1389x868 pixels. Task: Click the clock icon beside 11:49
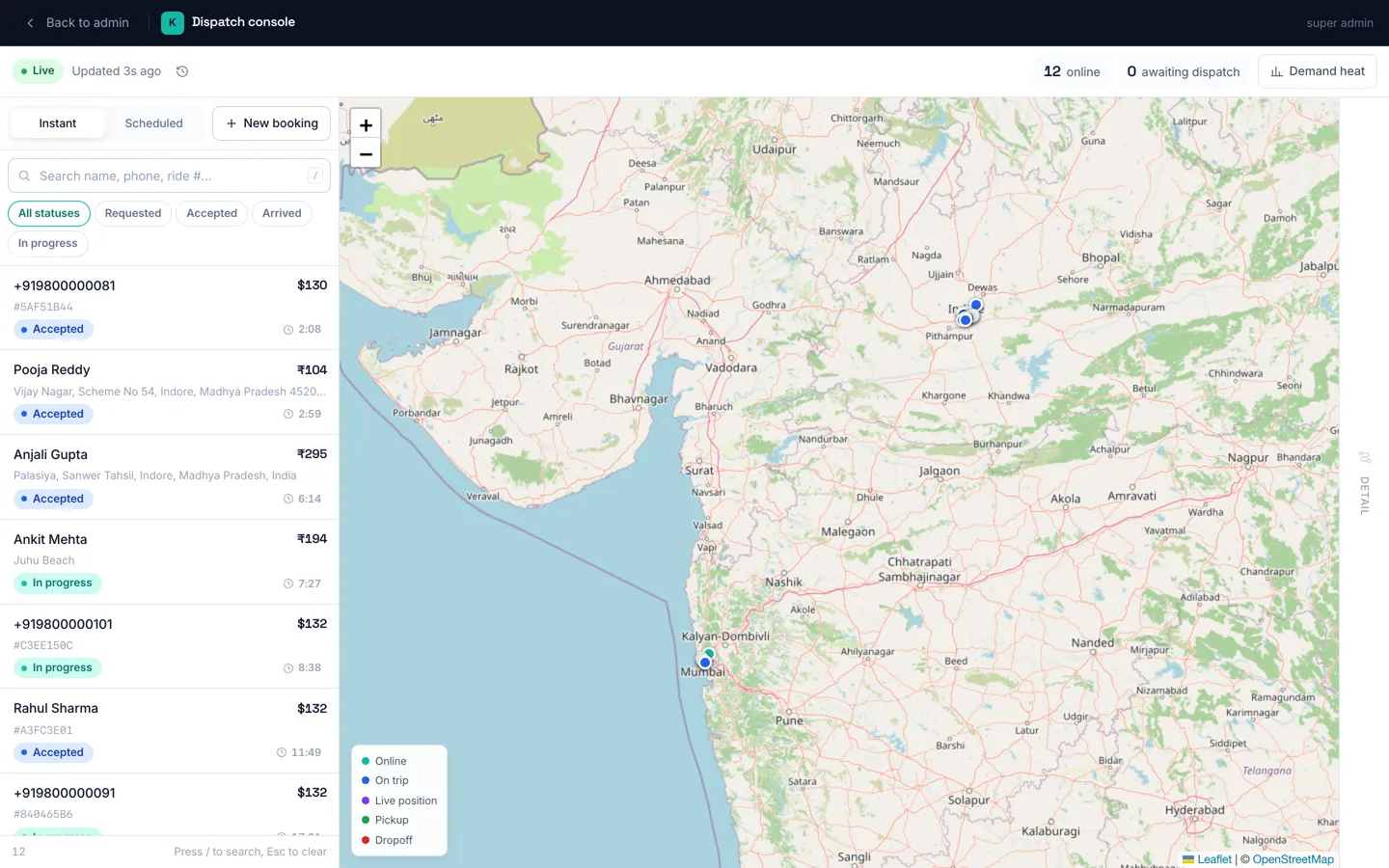pos(282,752)
